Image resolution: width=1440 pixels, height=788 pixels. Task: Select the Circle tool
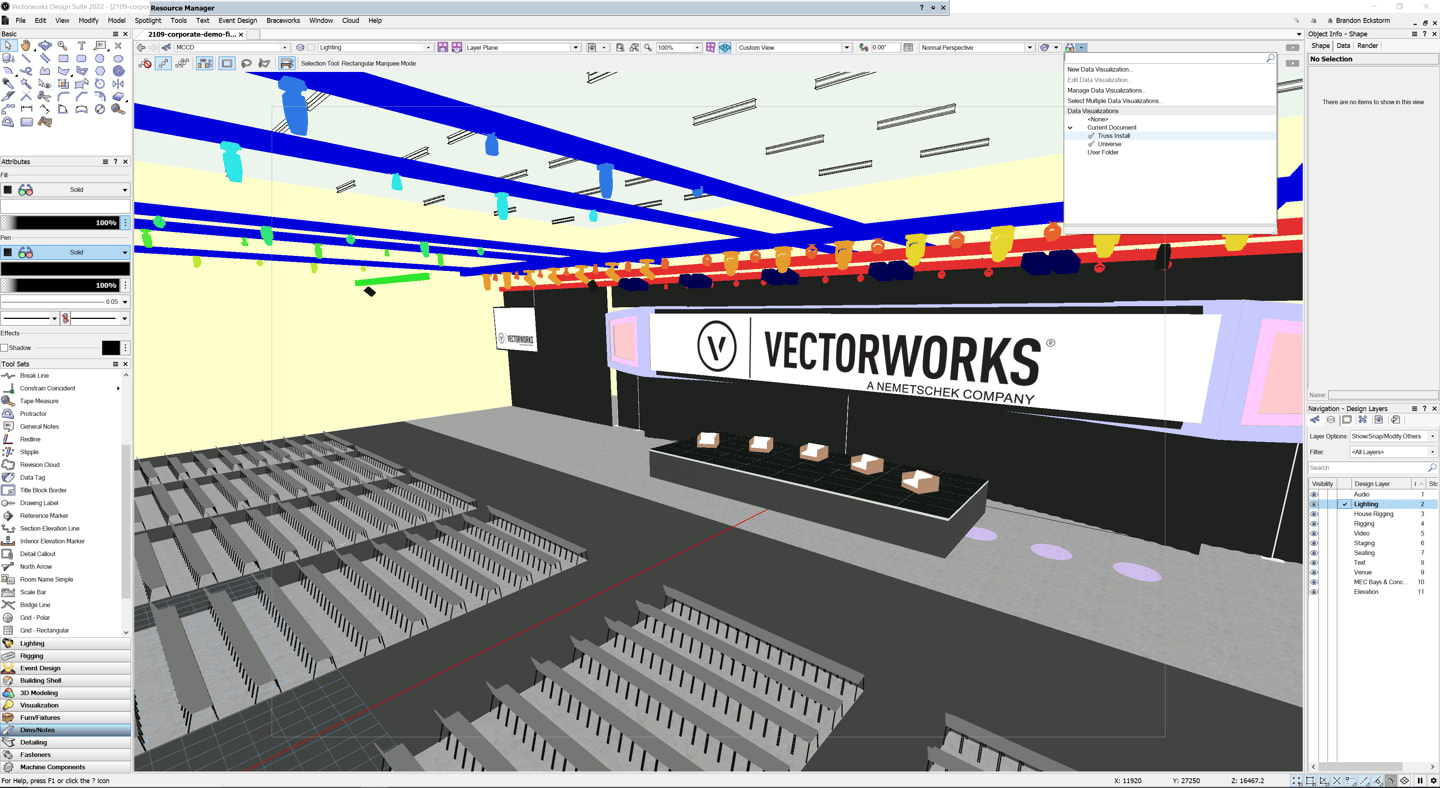tap(100, 59)
